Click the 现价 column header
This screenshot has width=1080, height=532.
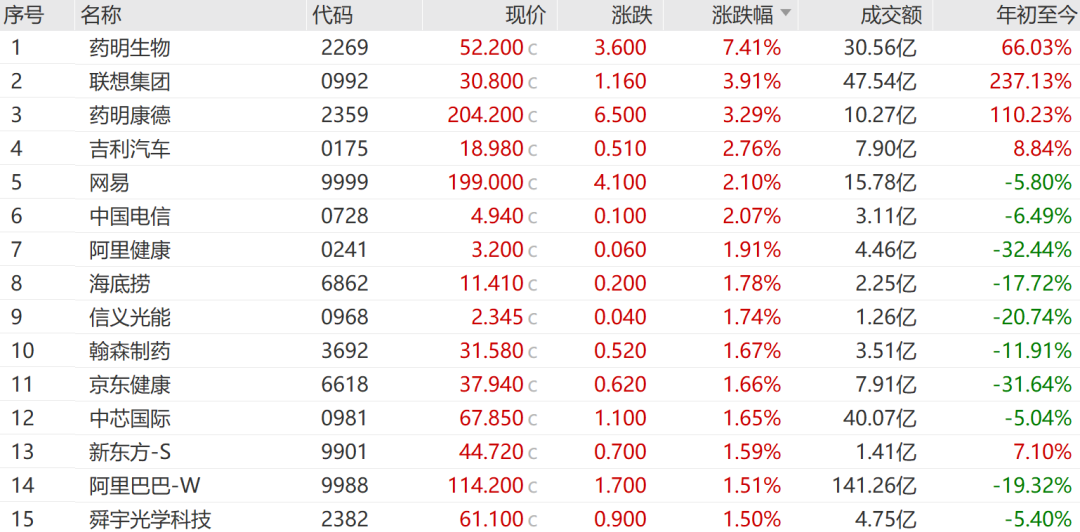pyautogui.click(x=526, y=14)
